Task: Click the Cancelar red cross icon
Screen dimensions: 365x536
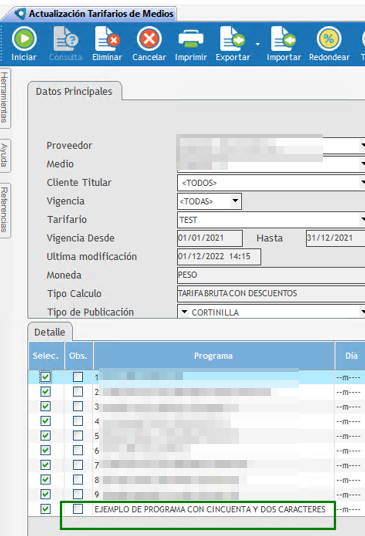Action: click(x=149, y=39)
